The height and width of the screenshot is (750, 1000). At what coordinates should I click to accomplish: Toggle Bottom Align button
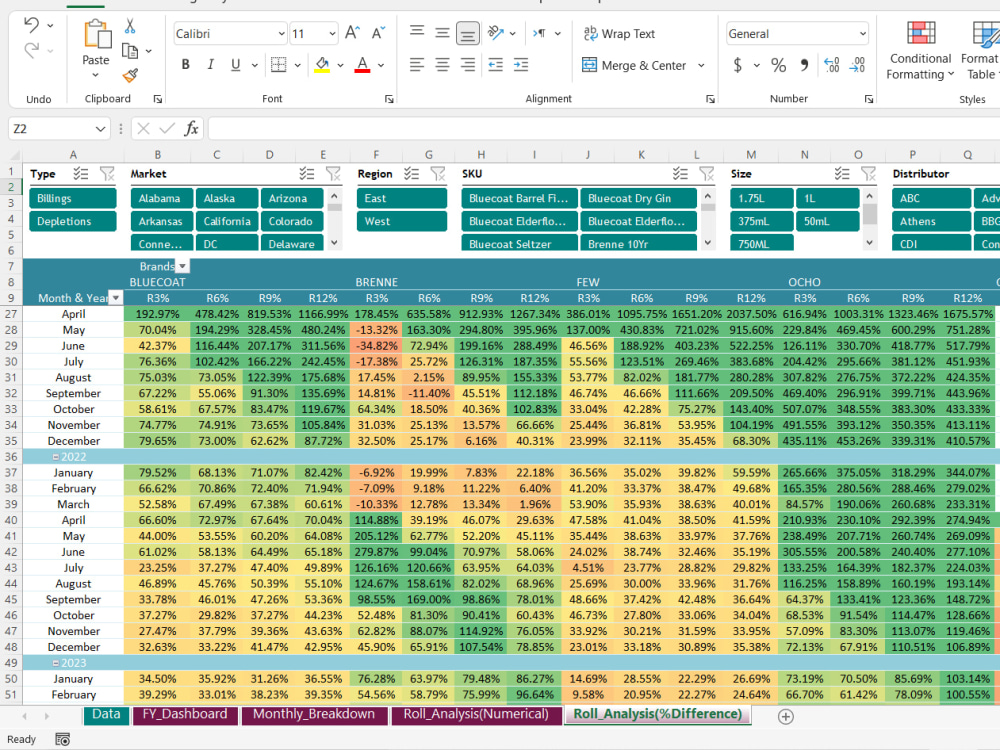click(x=467, y=34)
